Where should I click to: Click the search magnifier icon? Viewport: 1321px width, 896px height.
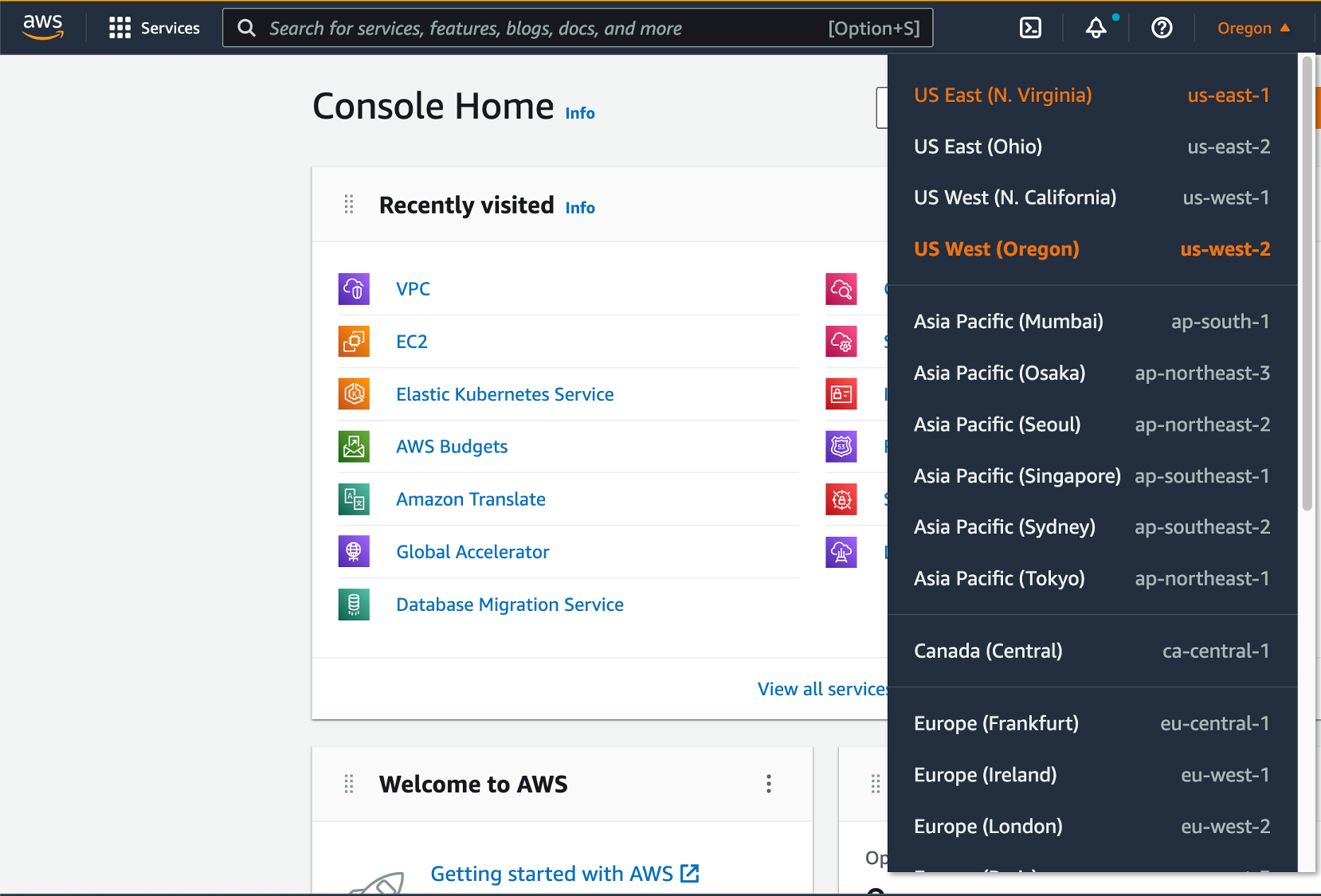[x=247, y=28]
